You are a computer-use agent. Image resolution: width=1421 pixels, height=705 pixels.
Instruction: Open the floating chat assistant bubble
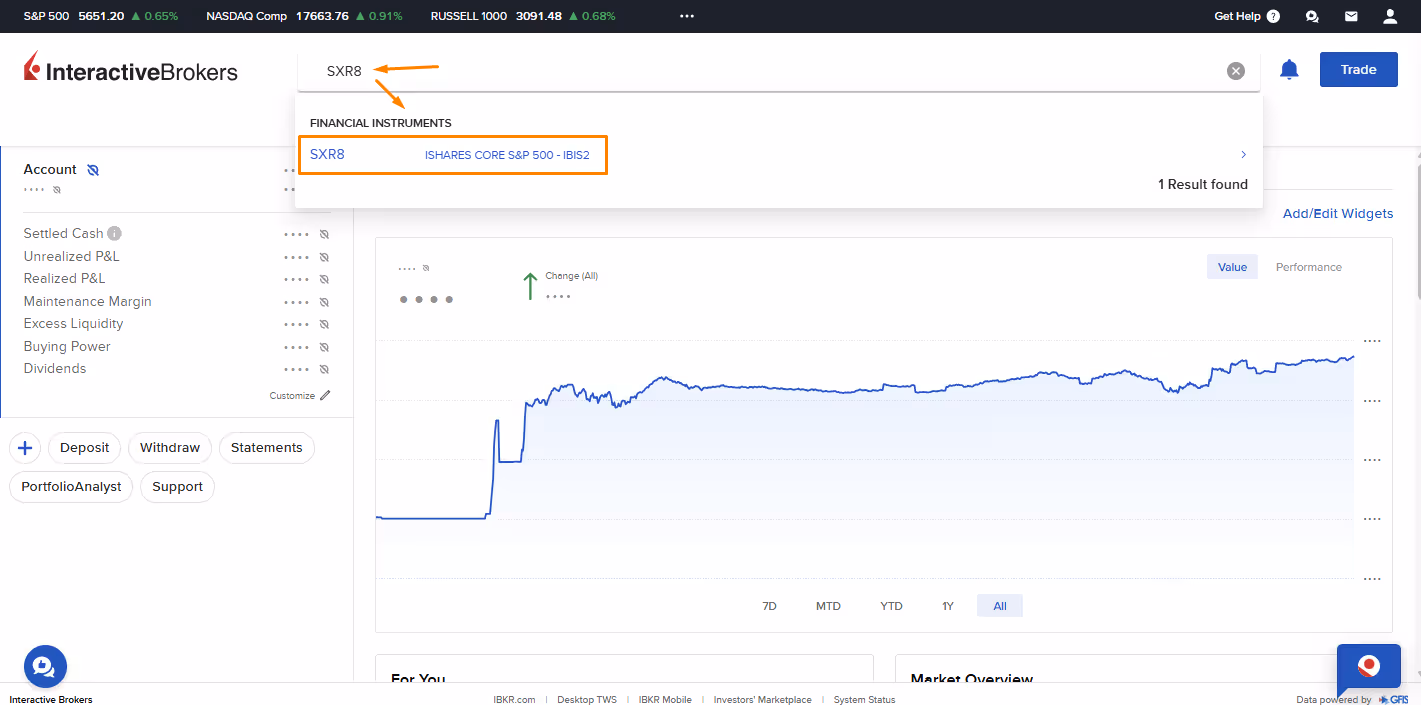point(45,666)
